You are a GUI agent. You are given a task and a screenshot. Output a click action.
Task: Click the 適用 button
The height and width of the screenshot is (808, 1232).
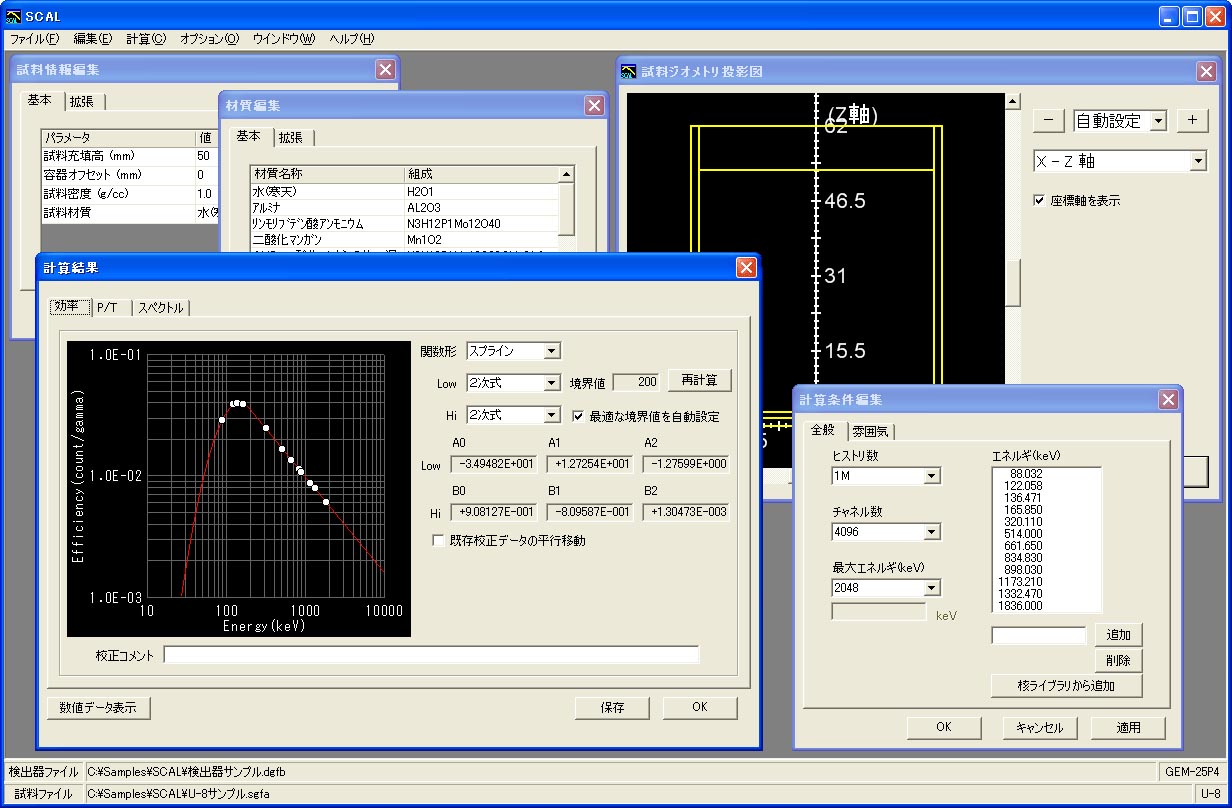click(1128, 727)
